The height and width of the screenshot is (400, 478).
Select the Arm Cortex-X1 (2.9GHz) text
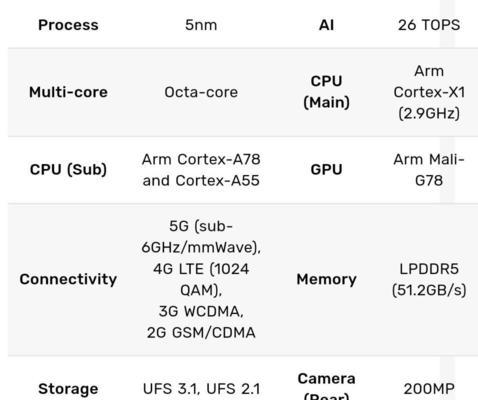(x=429, y=92)
